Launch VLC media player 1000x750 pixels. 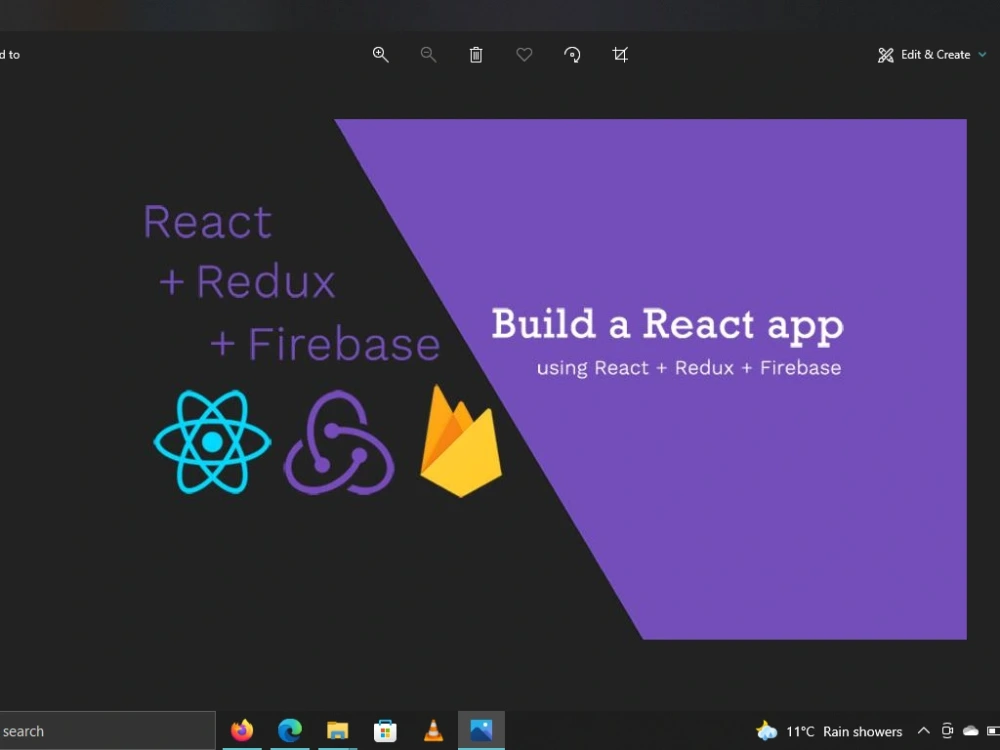433,731
